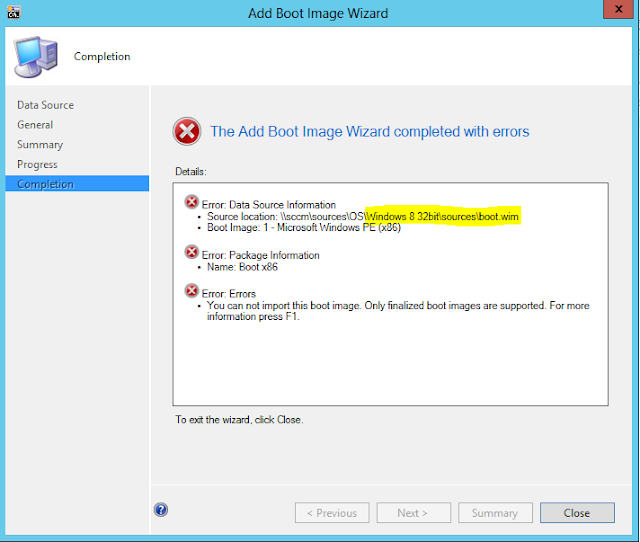Click the computer icon in the wizard header

(36, 57)
